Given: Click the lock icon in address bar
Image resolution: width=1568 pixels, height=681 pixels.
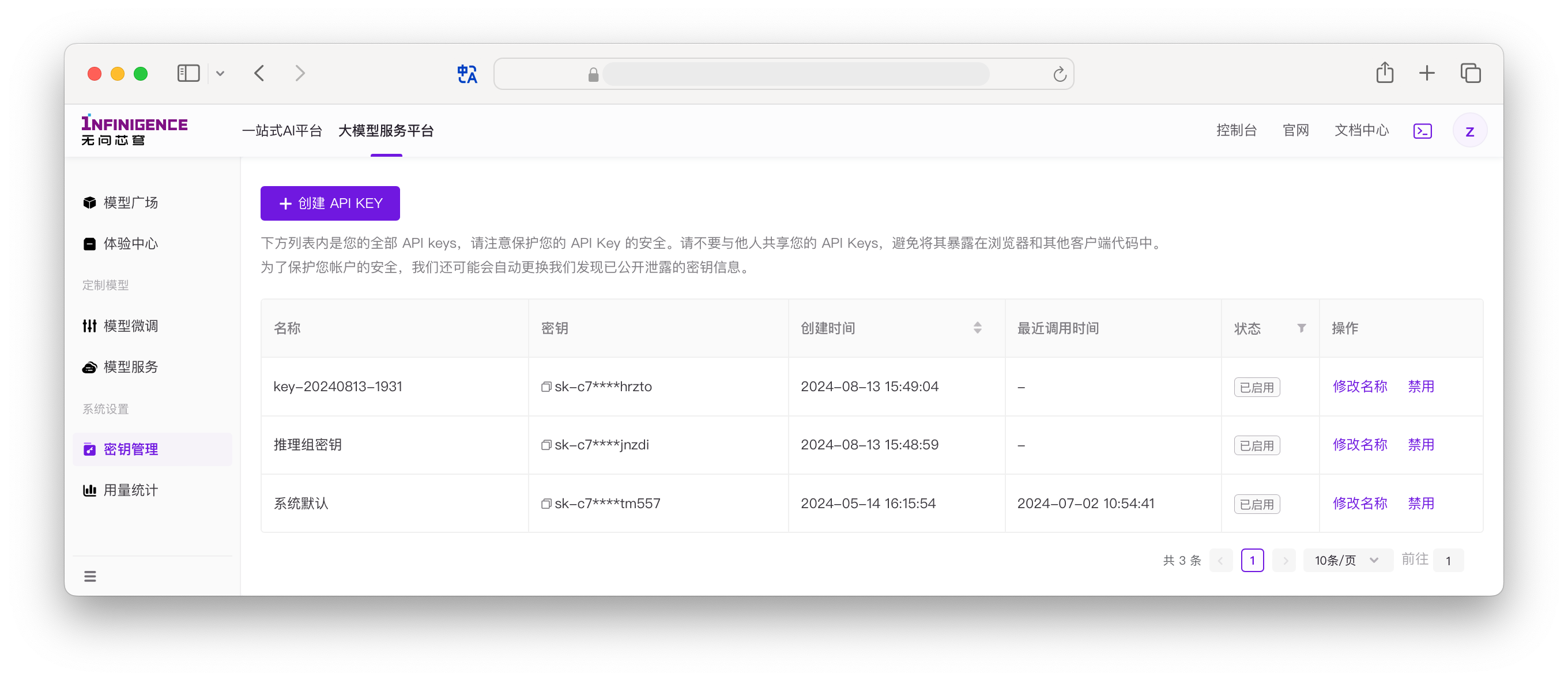Looking at the screenshot, I should [593, 74].
